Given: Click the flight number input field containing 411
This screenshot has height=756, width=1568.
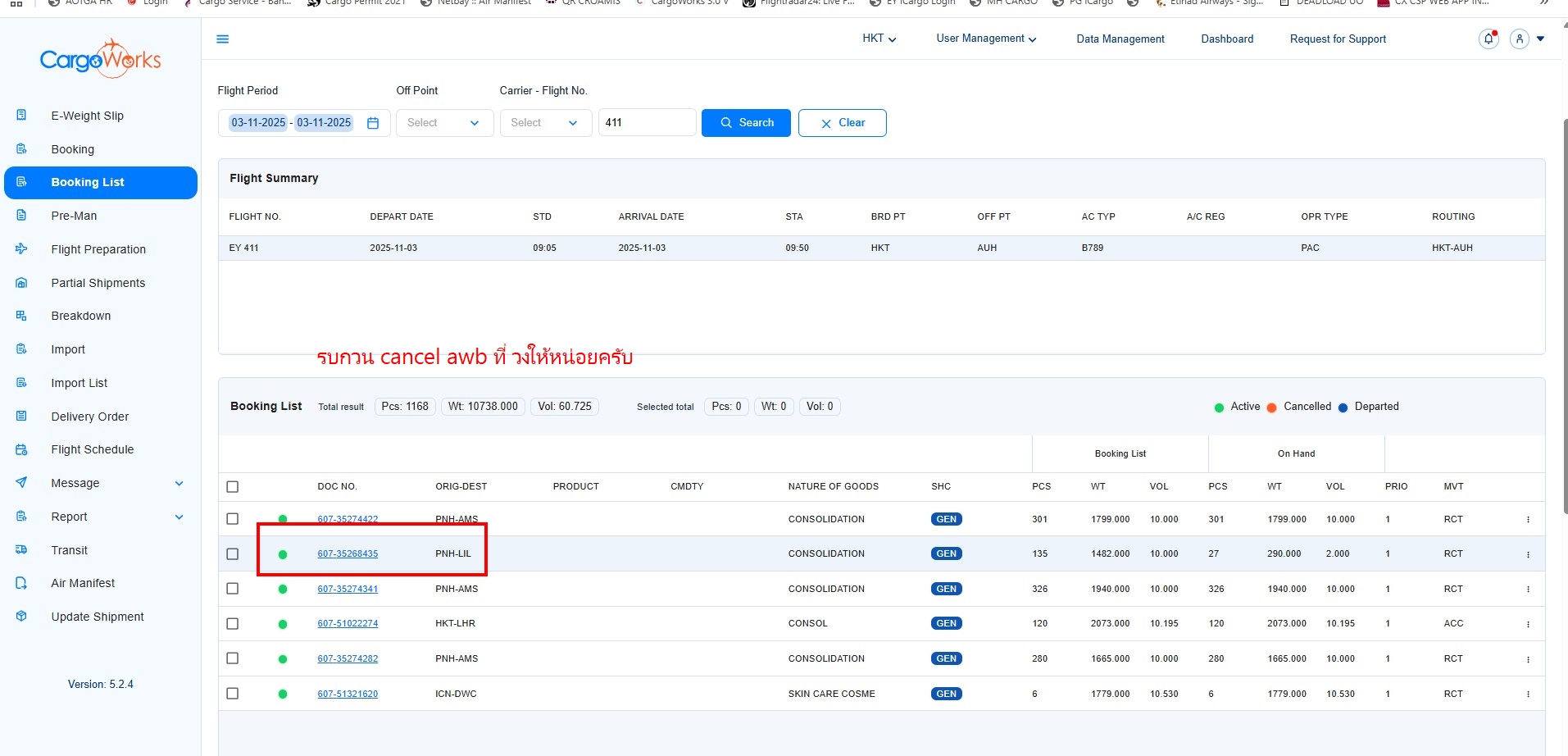Looking at the screenshot, I should pos(647,123).
